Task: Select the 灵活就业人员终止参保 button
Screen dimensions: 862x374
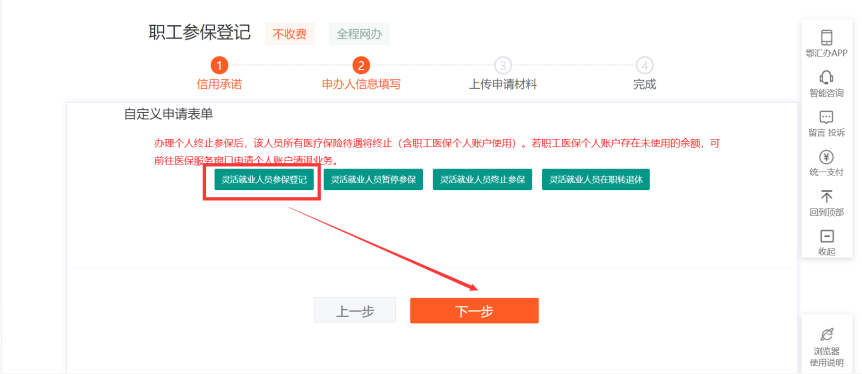Action: [482, 180]
